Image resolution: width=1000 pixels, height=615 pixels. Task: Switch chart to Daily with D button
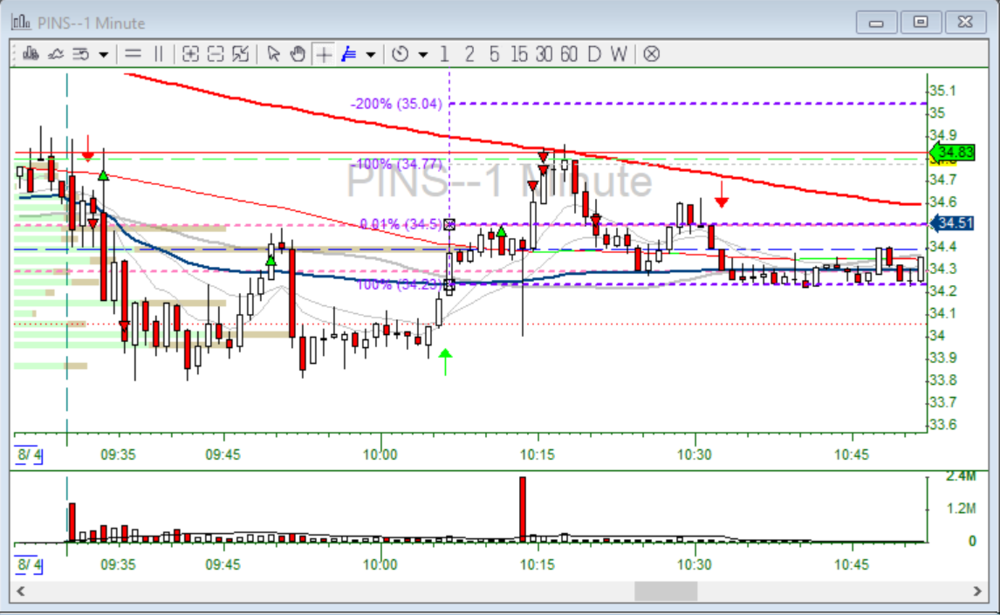pos(594,54)
